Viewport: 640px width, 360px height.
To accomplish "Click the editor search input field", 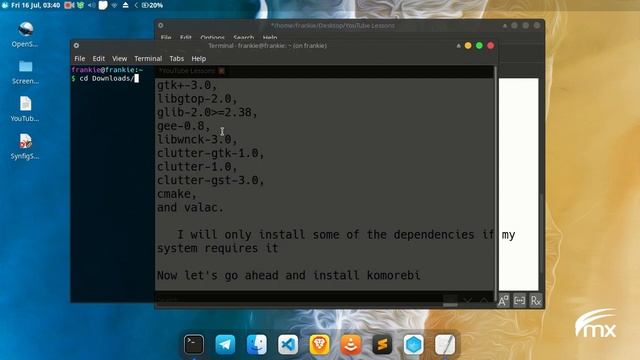I will [x=299, y=301].
